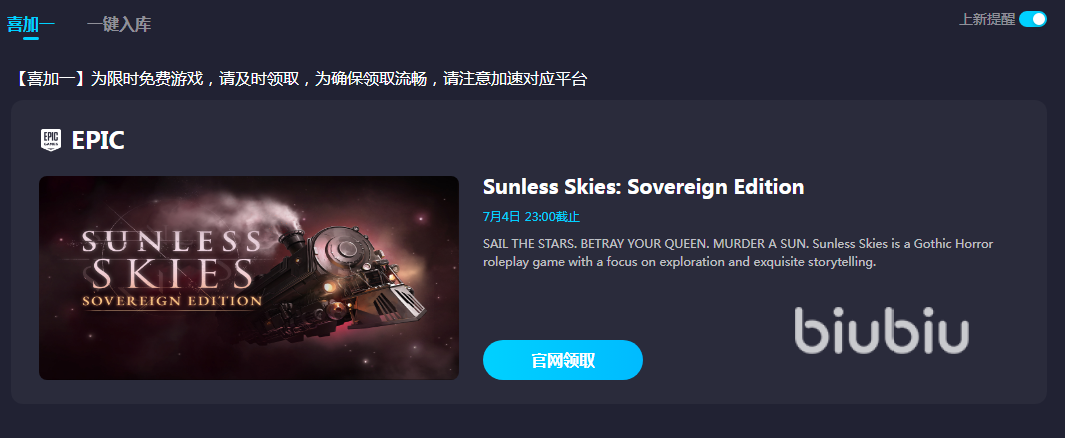Viewport: 1065px width, 438px height.
Task: Disable the 上新提醒 toggle switch
Action: [x=1032, y=19]
